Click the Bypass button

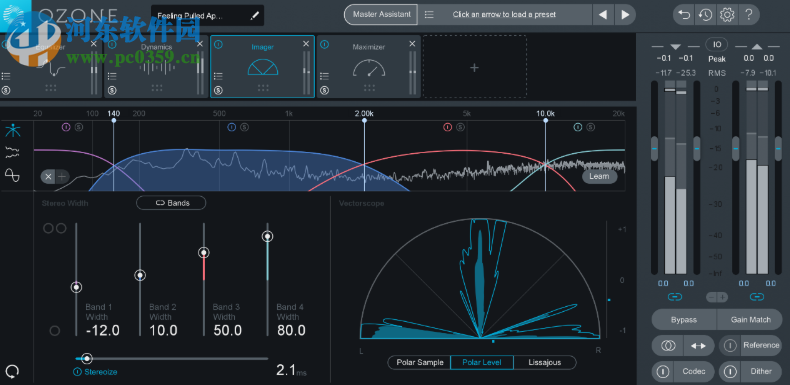[684, 319]
